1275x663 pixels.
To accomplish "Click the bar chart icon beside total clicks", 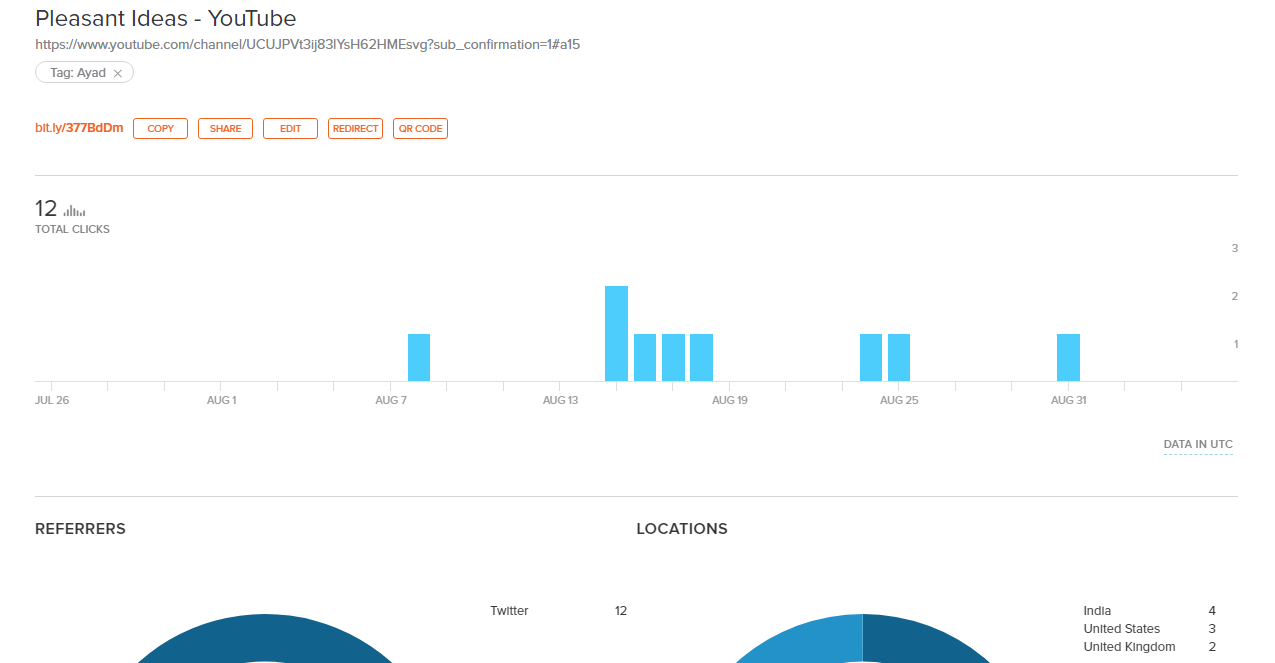I will [x=74, y=211].
